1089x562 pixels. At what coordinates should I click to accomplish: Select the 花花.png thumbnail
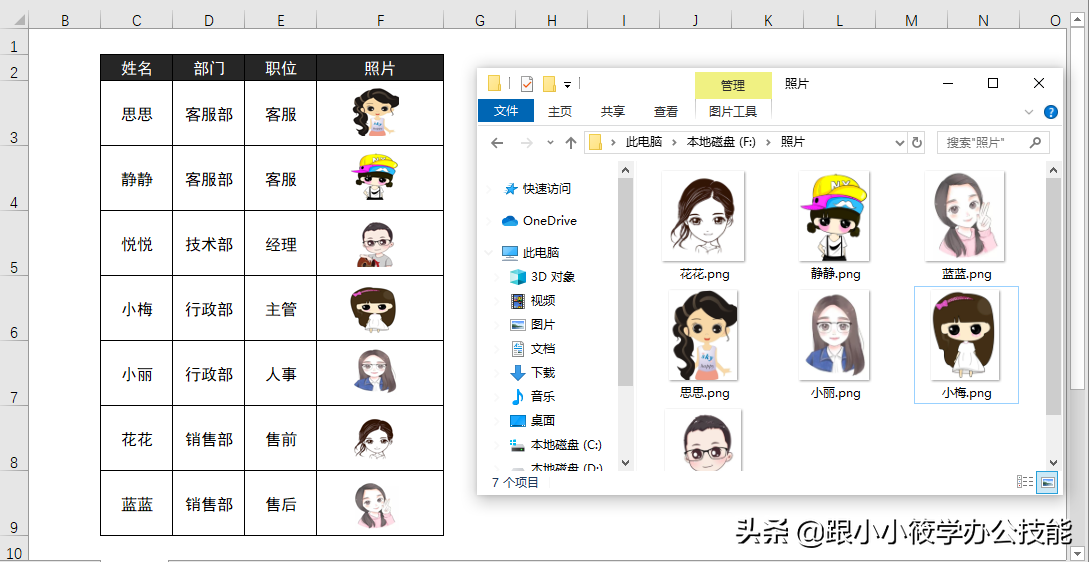click(703, 217)
